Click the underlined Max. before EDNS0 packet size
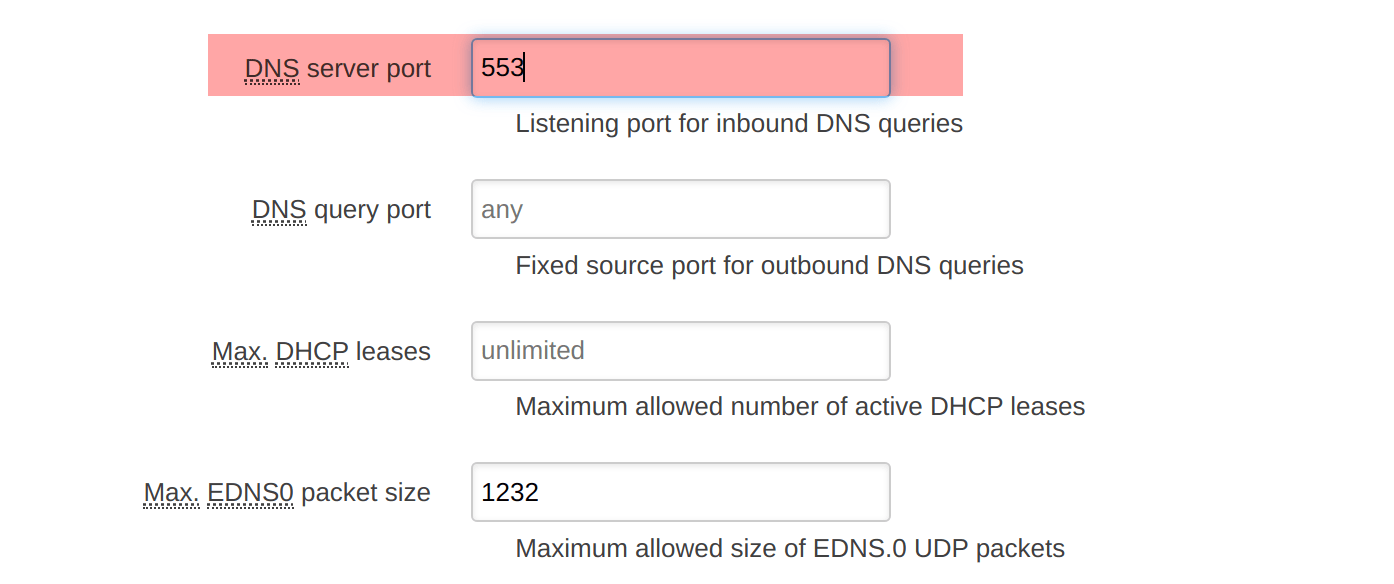The height and width of the screenshot is (584, 1394). pos(172,492)
